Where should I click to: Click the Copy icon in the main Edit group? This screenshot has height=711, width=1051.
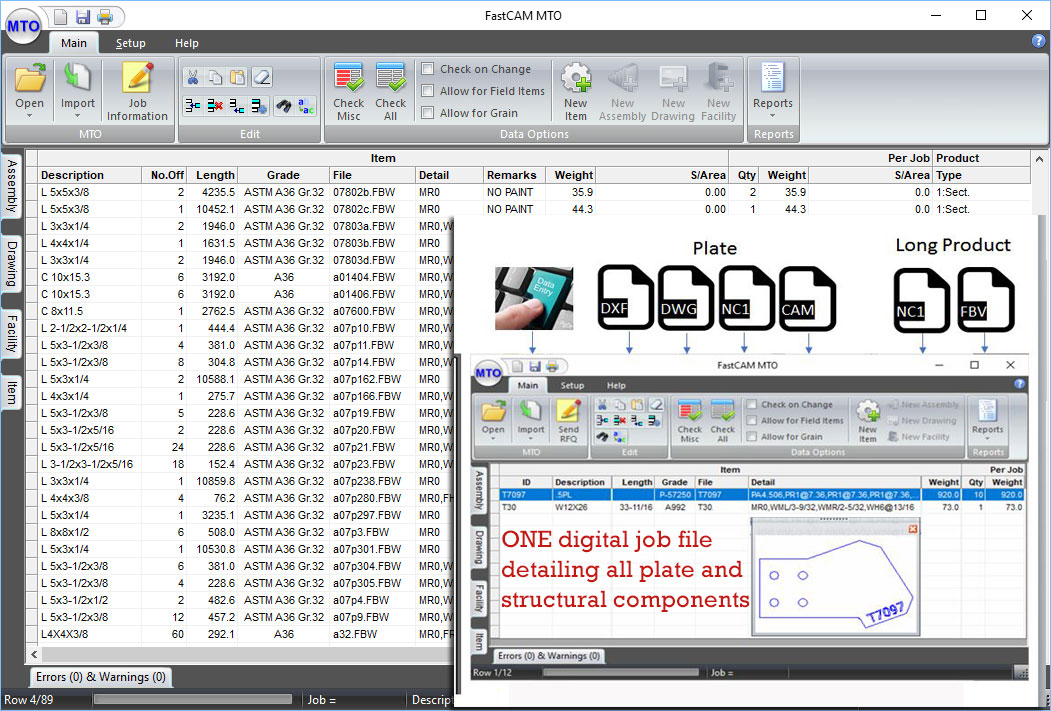(215, 77)
